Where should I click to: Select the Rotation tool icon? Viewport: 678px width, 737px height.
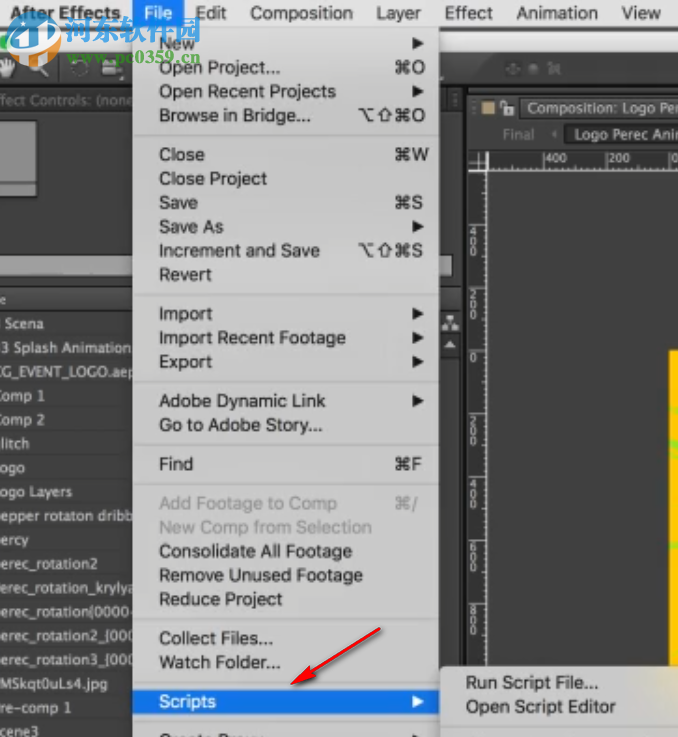tap(79, 69)
